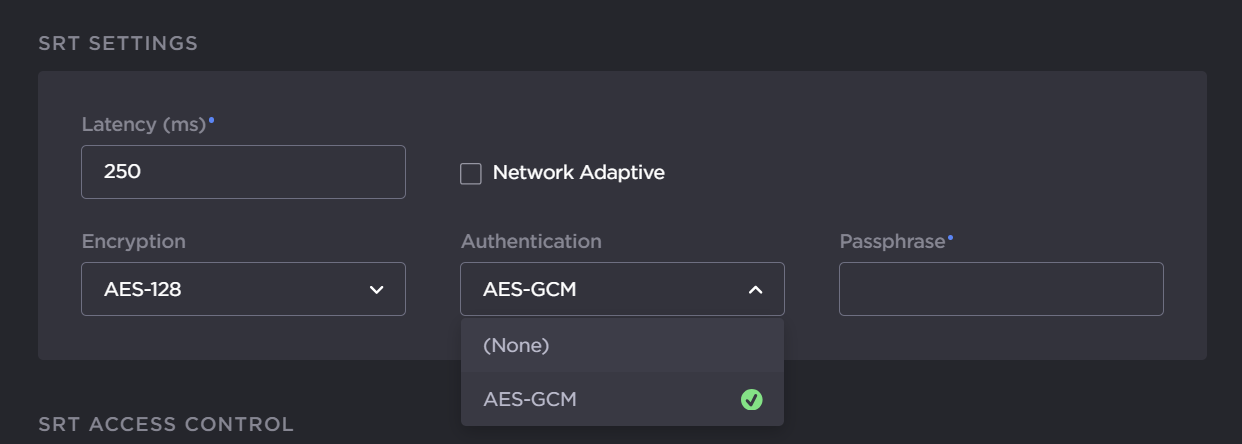Enable the Network Adaptive checkbox
1242x444 pixels.
471,174
